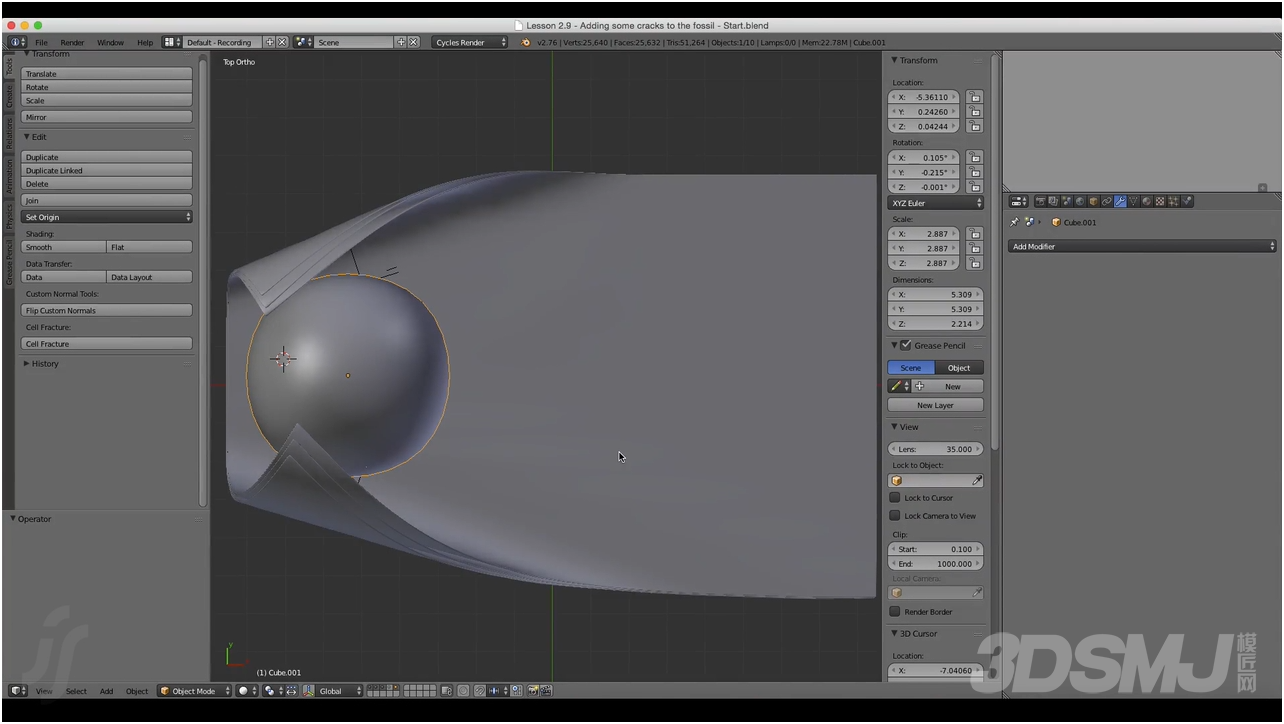Delete the Default - Recording layout with X
Image resolution: width=1284 pixels, height=724 pixels.
point(283,42)
